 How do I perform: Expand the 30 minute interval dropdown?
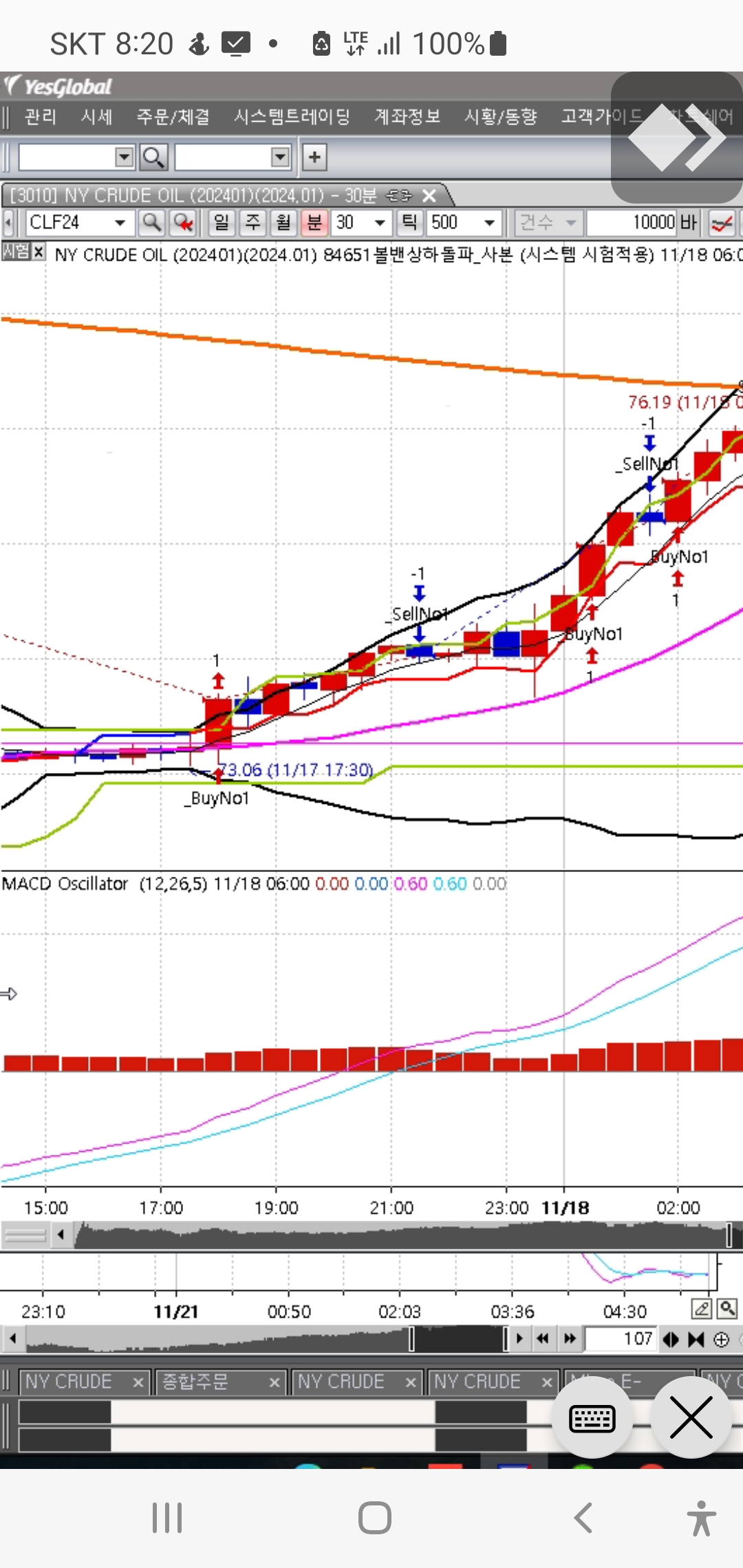[x=379, y=223]
